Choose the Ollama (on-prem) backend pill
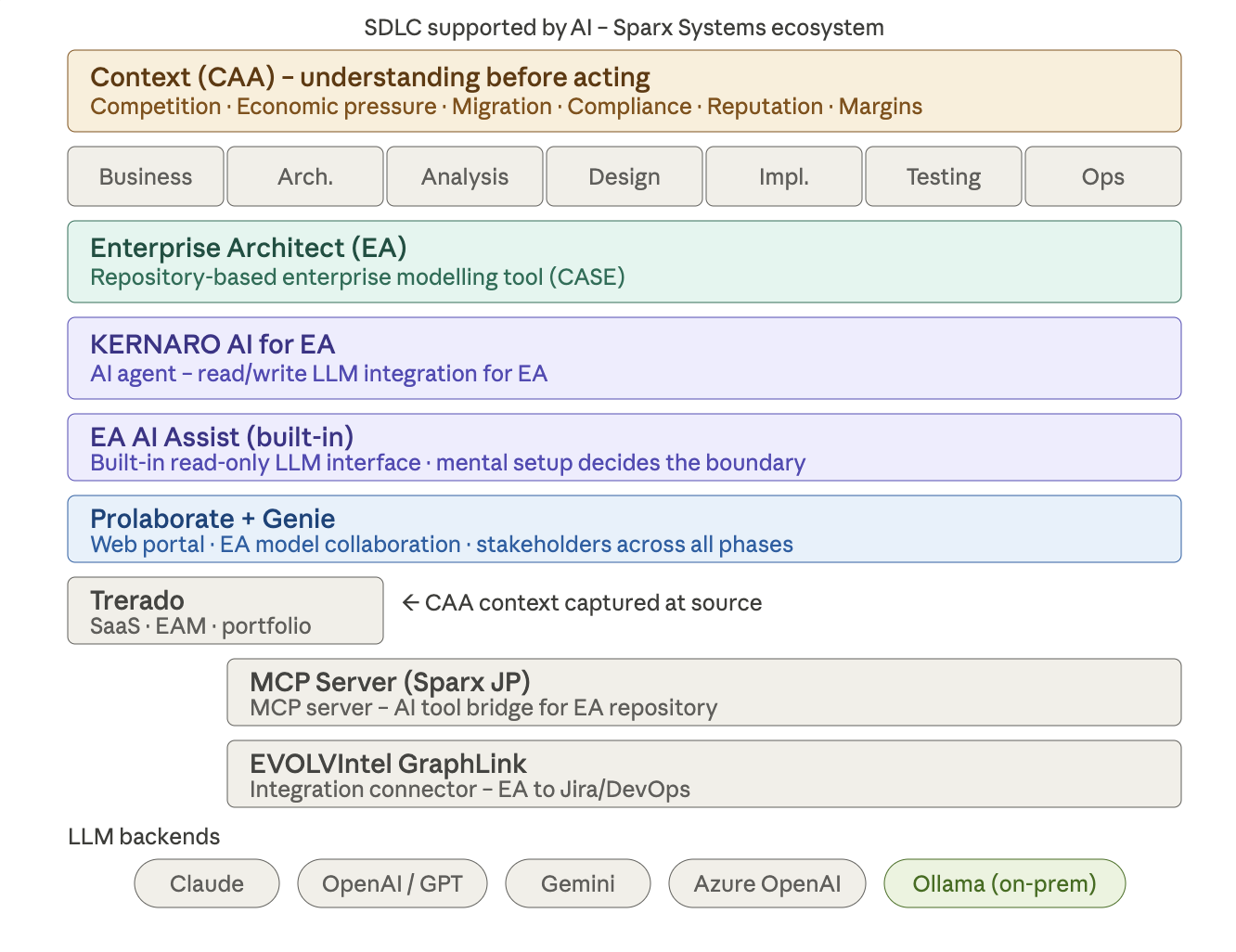 point(1005,883)
